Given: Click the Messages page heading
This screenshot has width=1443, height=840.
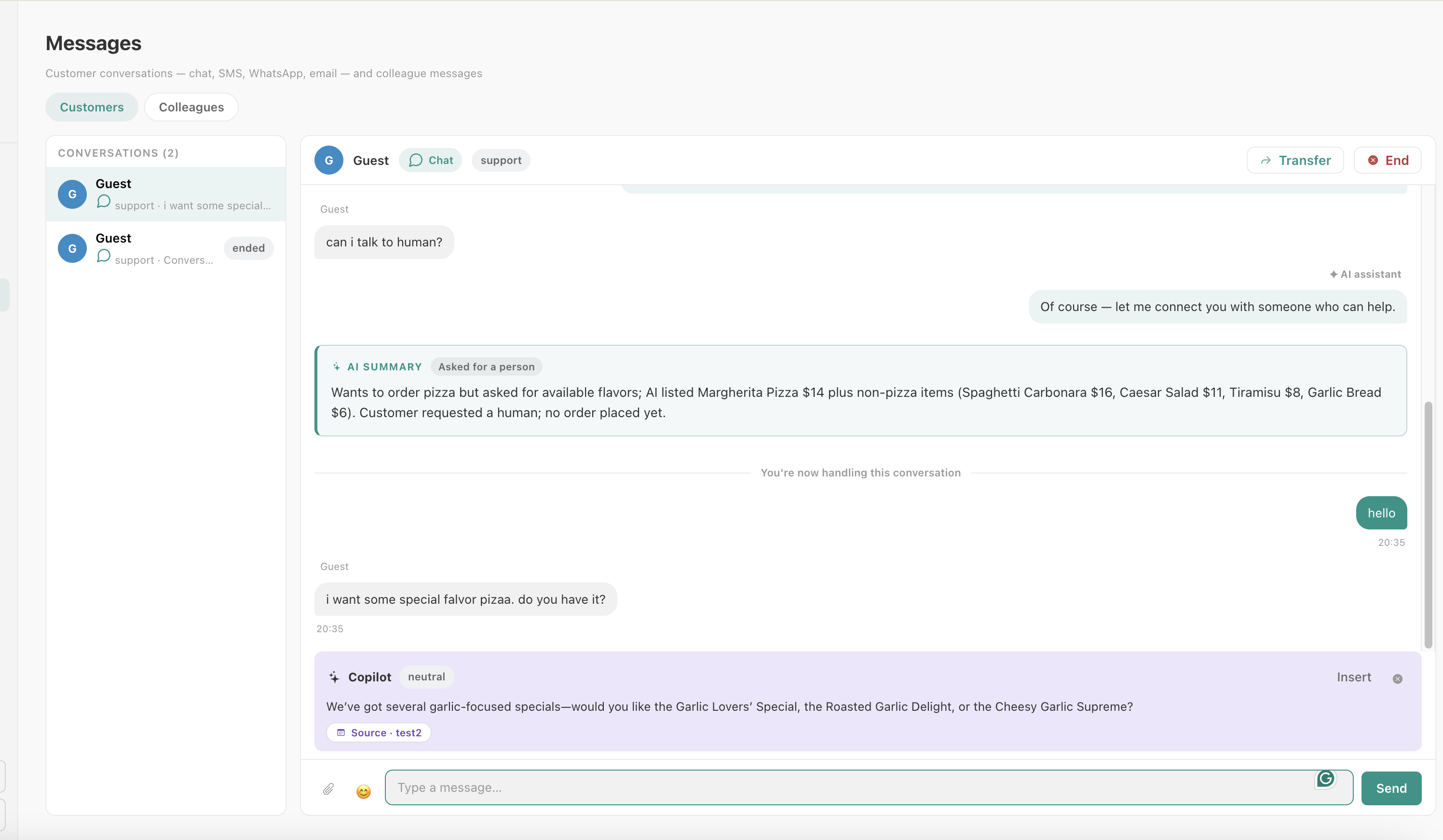Looking at the screenshot, I should point(94,43).
